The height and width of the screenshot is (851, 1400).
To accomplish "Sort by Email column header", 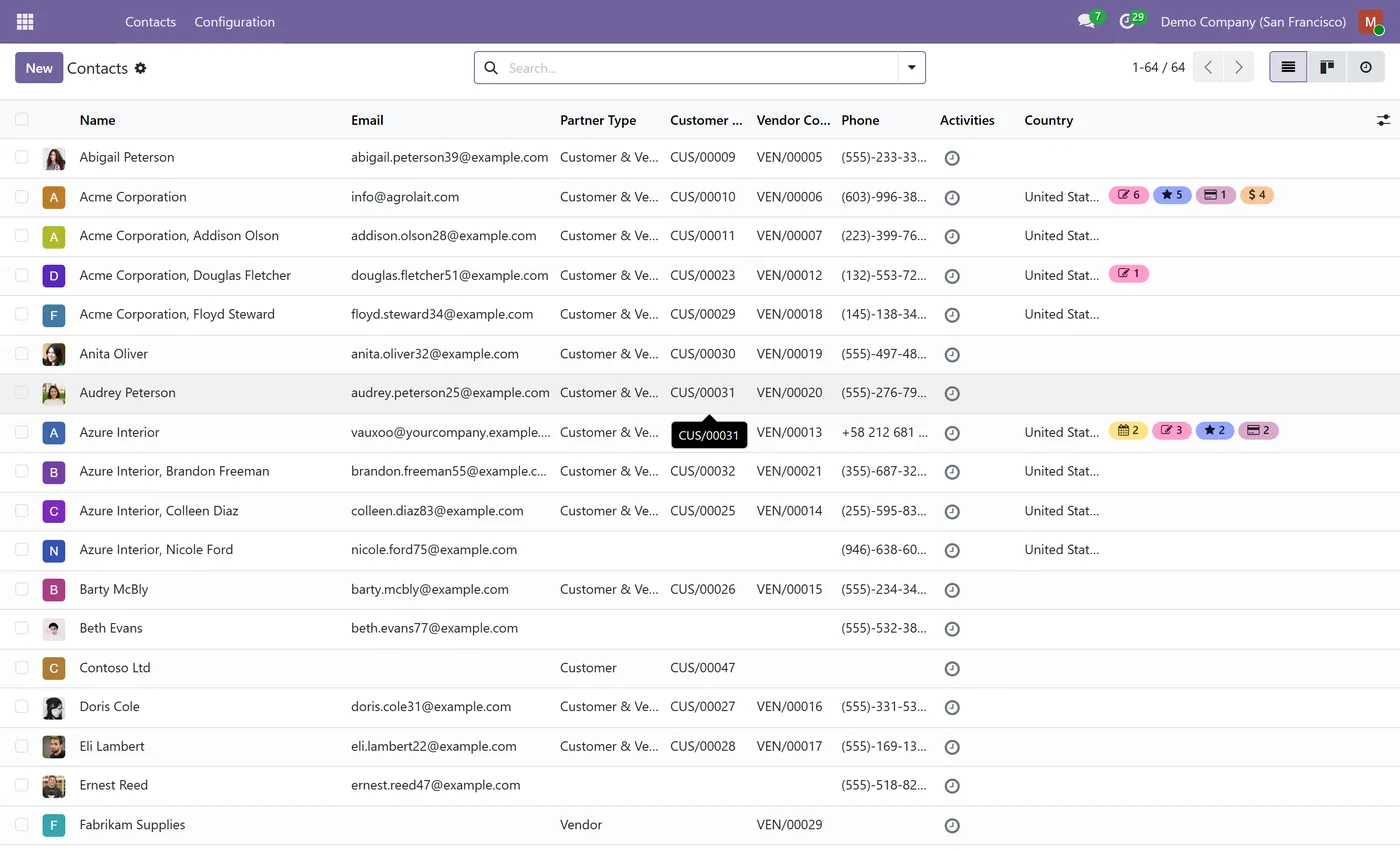I will (367, 120).
